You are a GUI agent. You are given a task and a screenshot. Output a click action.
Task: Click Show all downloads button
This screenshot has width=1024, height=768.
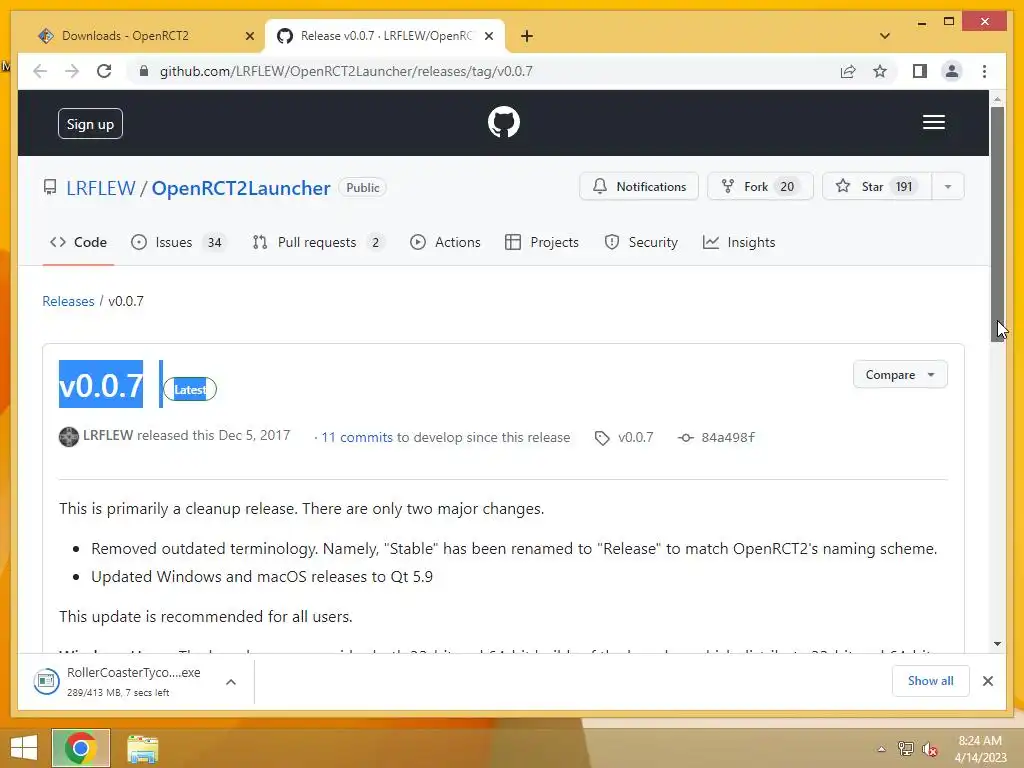coord(930,680)
